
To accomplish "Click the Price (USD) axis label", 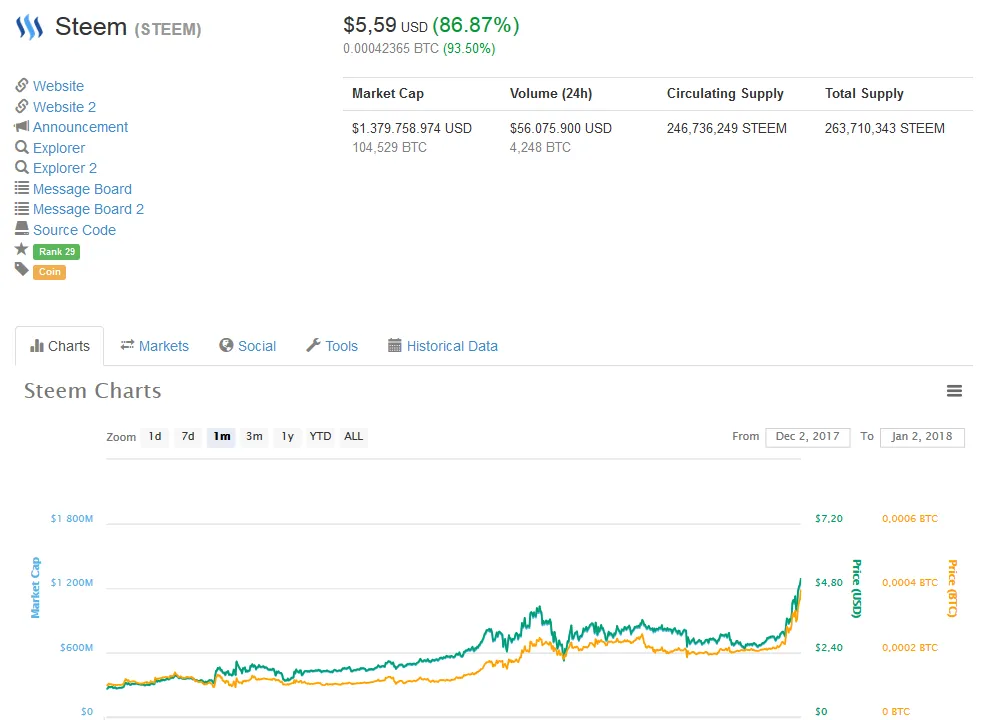I will pyautogui.click(x=857, y=588).
